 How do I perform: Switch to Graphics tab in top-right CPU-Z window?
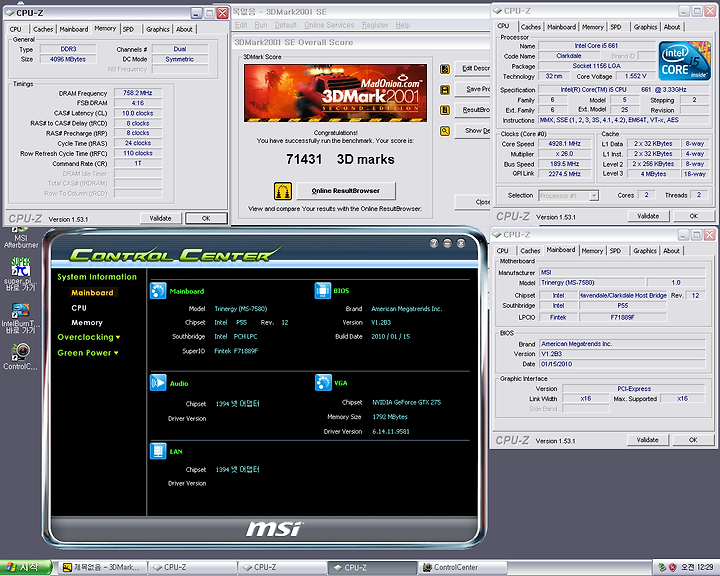[645, 27]
